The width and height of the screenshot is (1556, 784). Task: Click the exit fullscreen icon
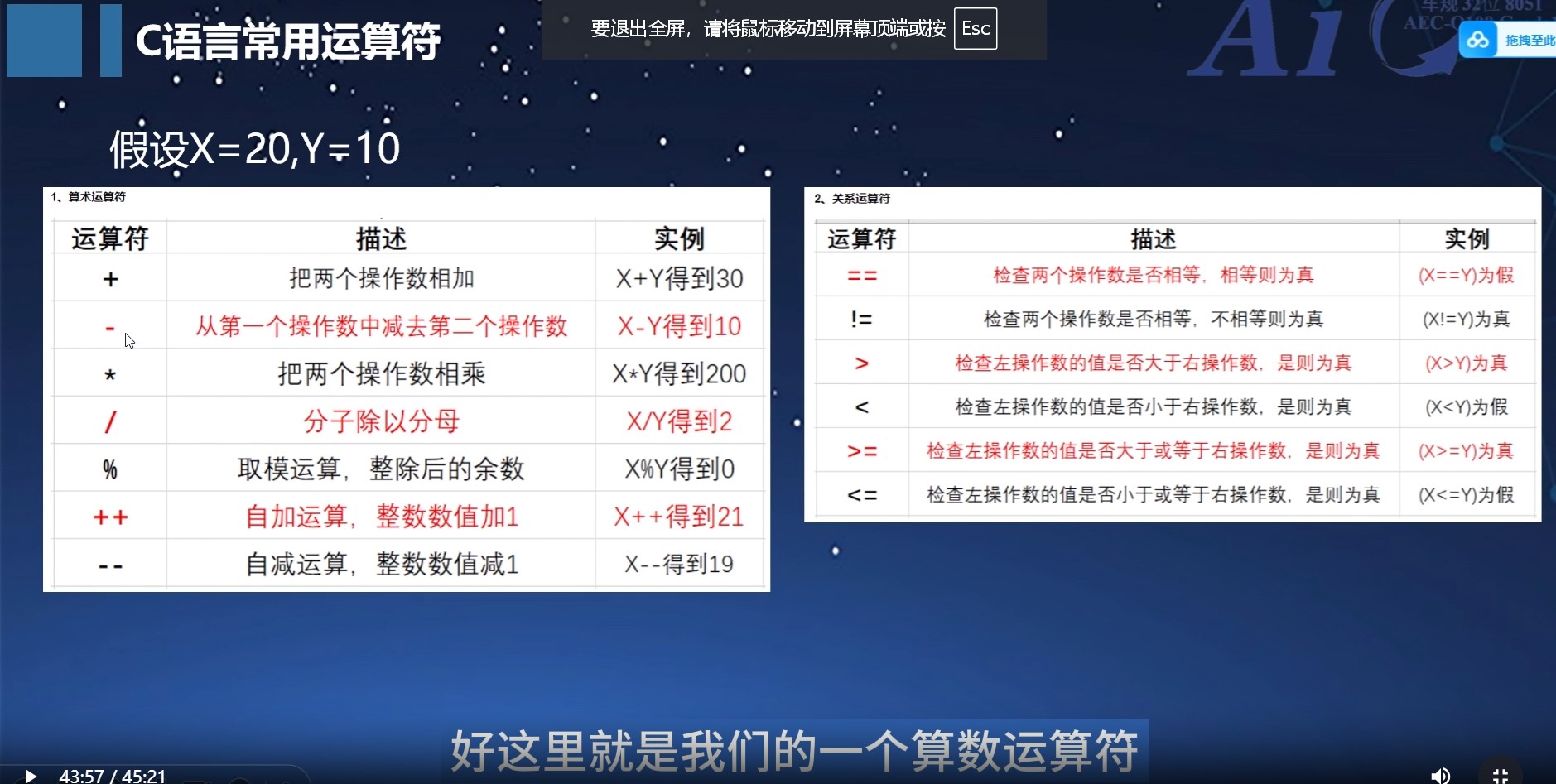tap(1500, 776)
